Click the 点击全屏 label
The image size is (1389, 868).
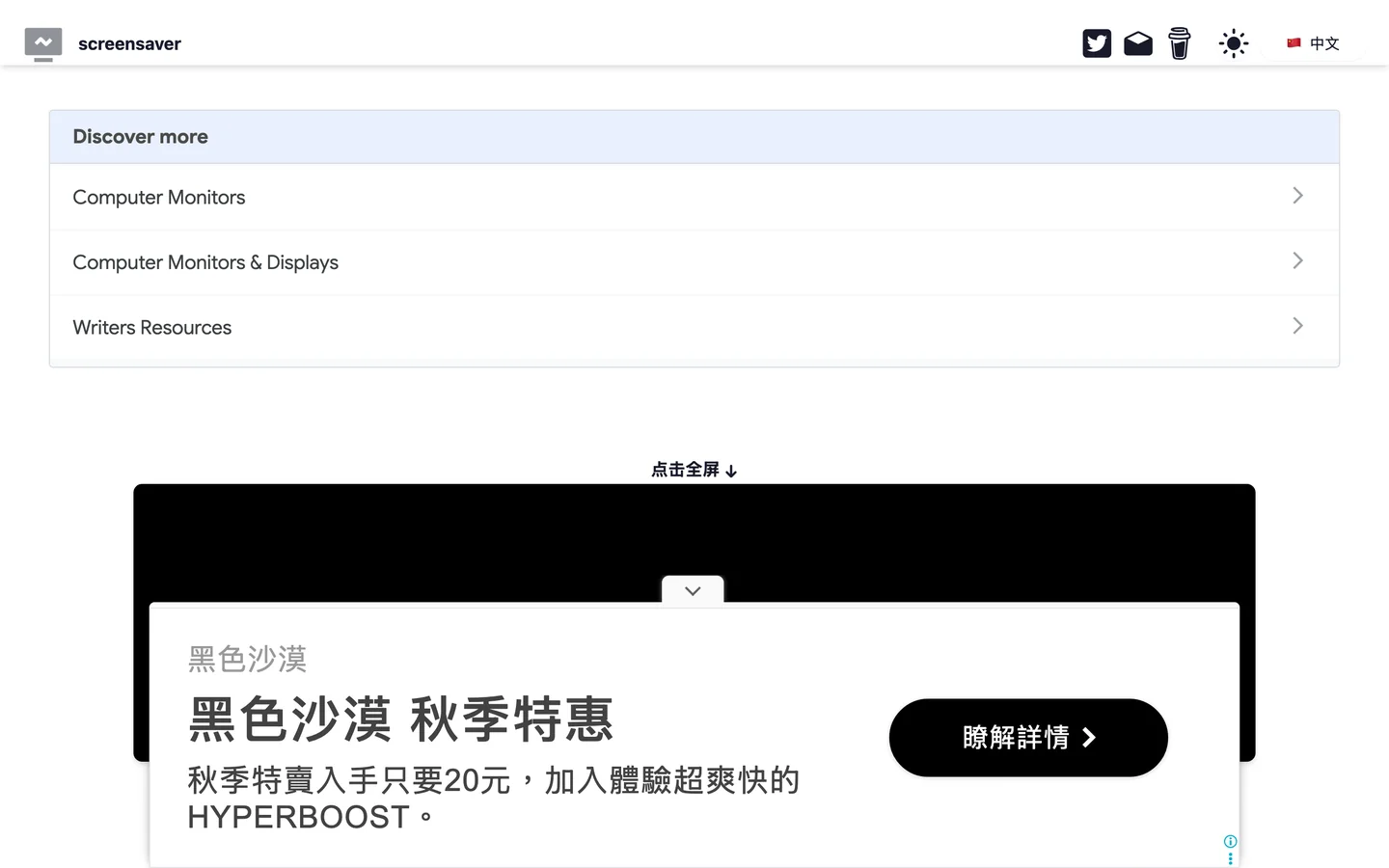[x=694, y=470]
